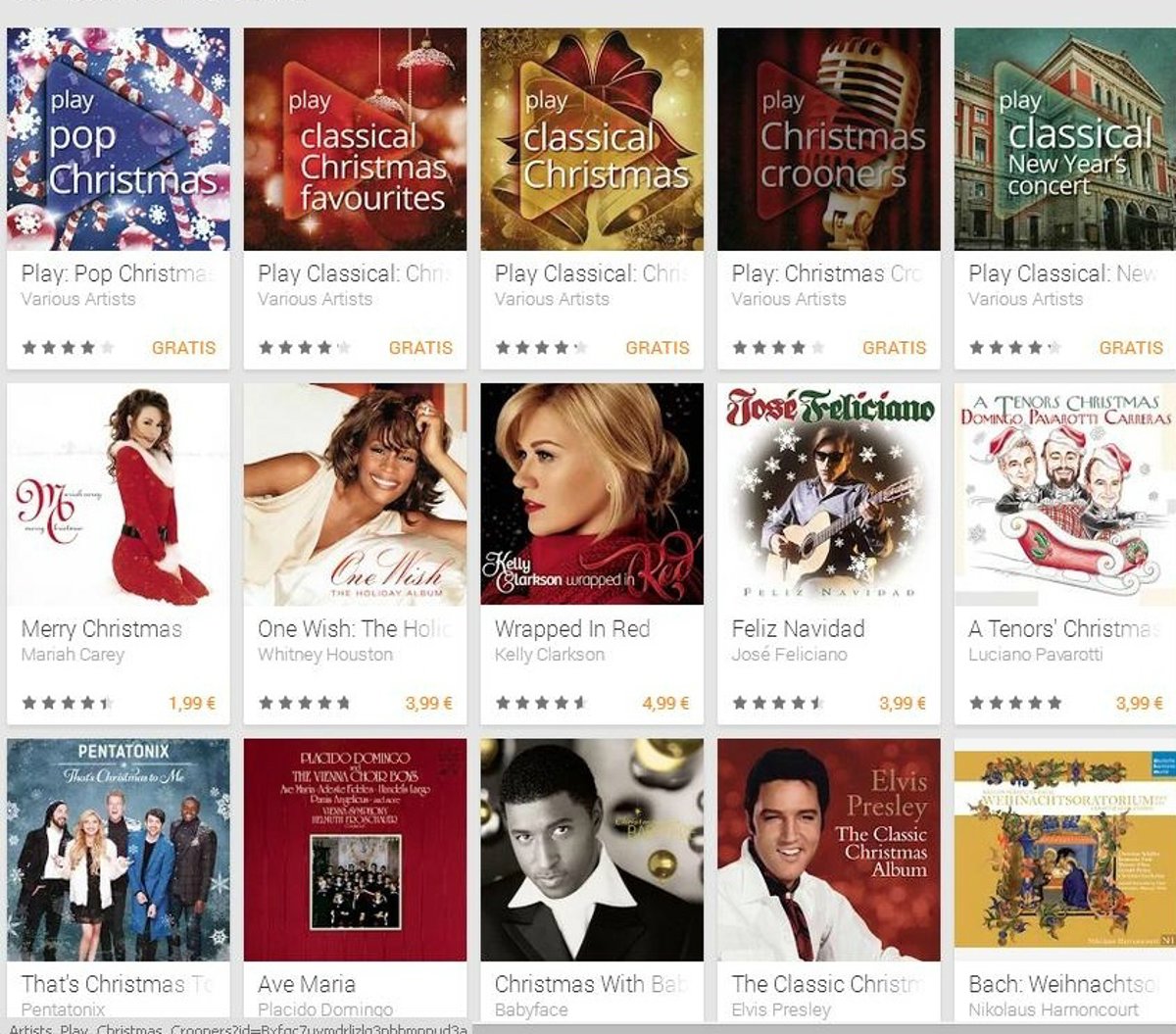Click the Feliz Navidad title link
The width and height of the screenshot is (1176, 1034).
click(798, 628)
